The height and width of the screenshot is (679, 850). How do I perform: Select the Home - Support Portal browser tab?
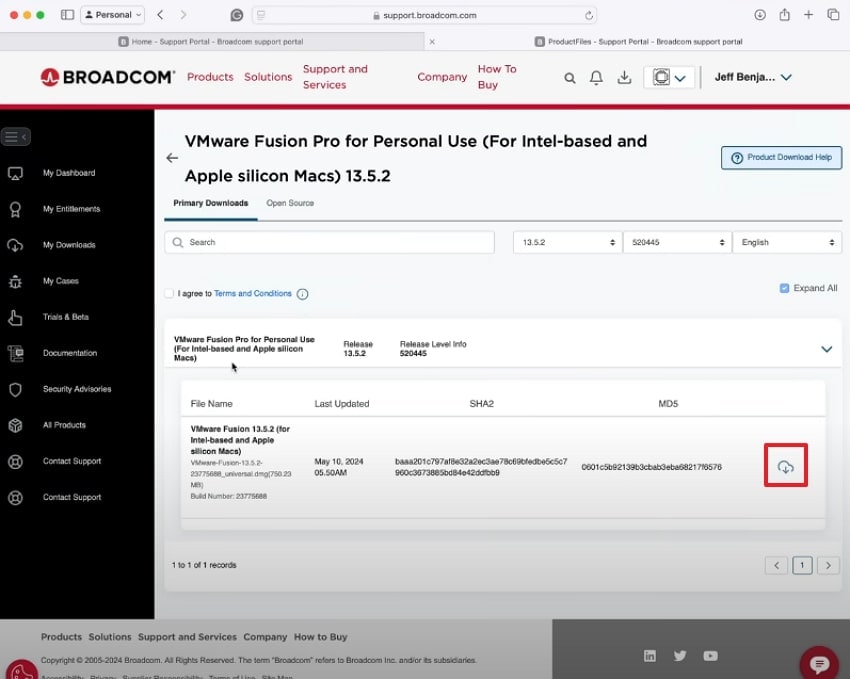pos(211,42)
